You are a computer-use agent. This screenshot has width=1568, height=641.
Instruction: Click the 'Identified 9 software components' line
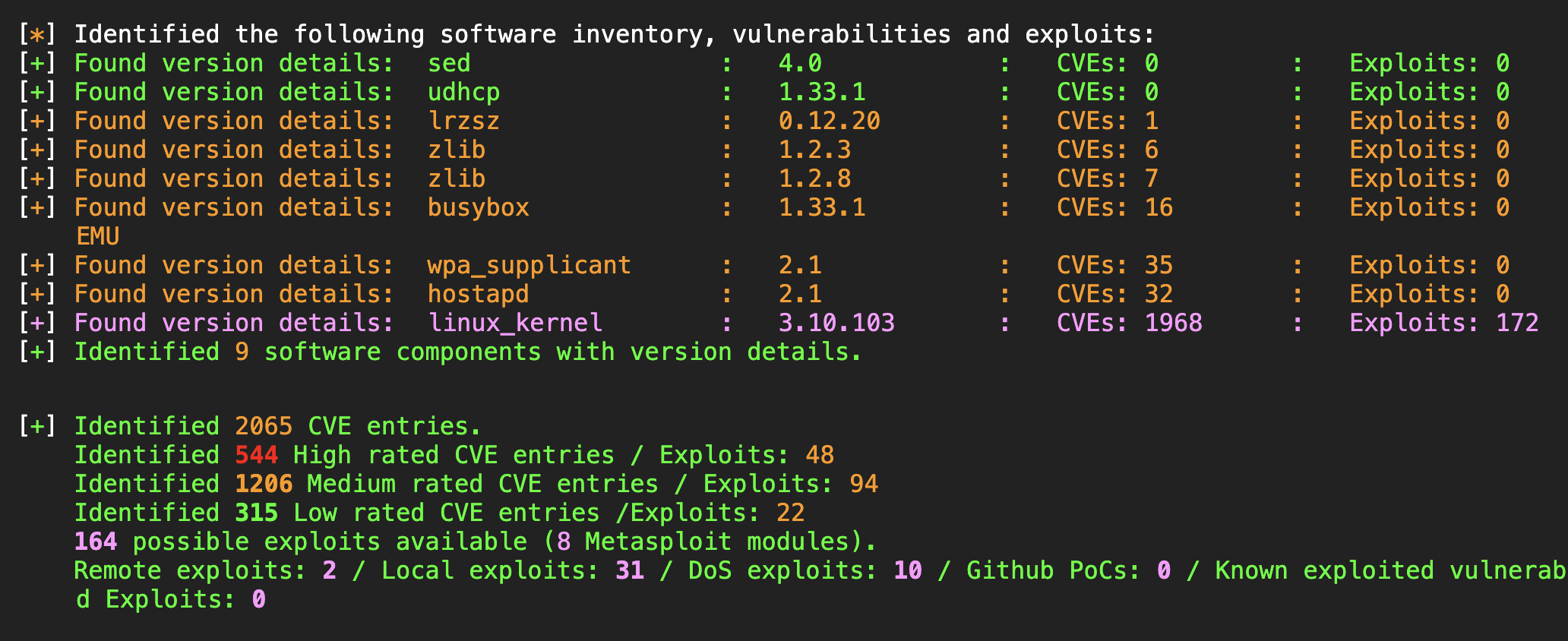pyautogui.click(x=468, y=352)
